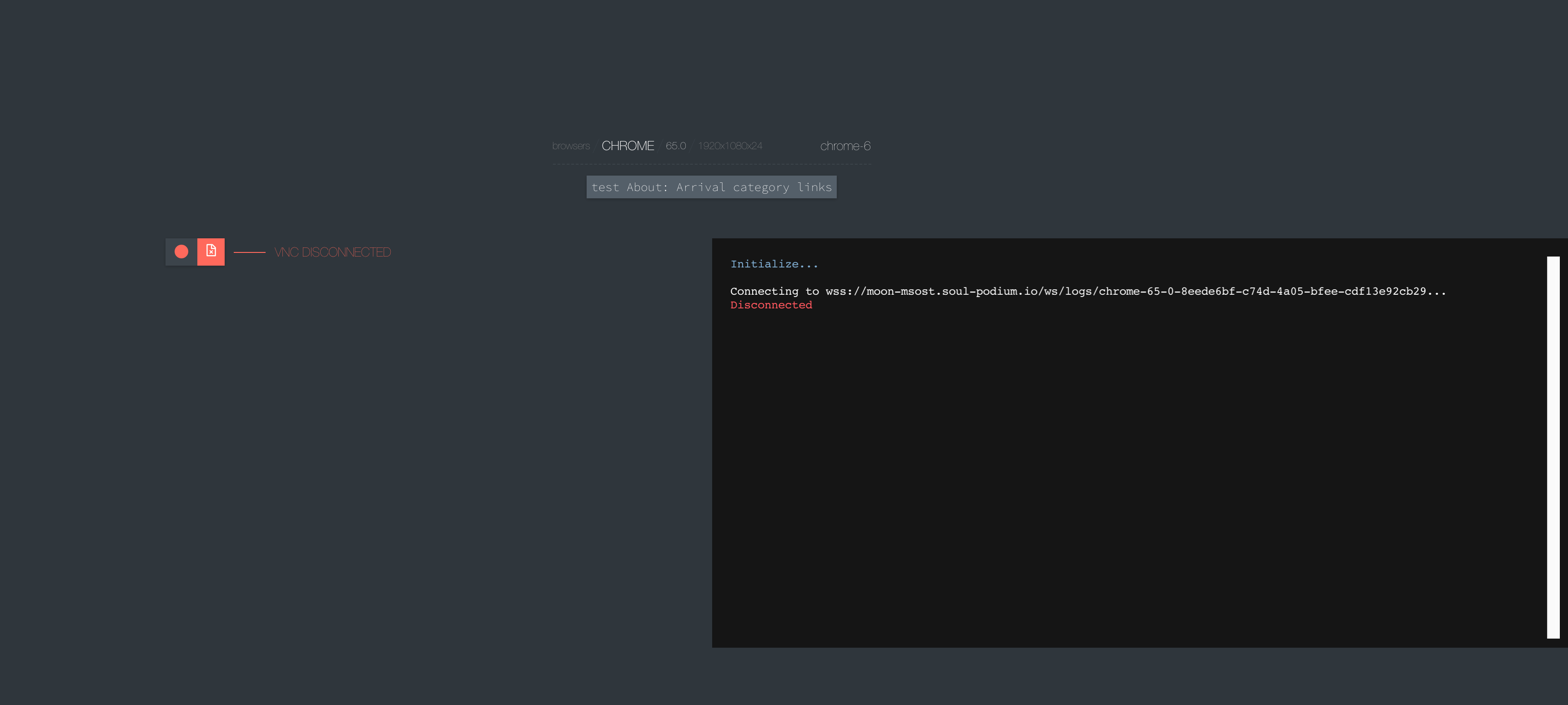
Task: Click the log panel vertical scrollbar
Action: (x=1553, y=448)
